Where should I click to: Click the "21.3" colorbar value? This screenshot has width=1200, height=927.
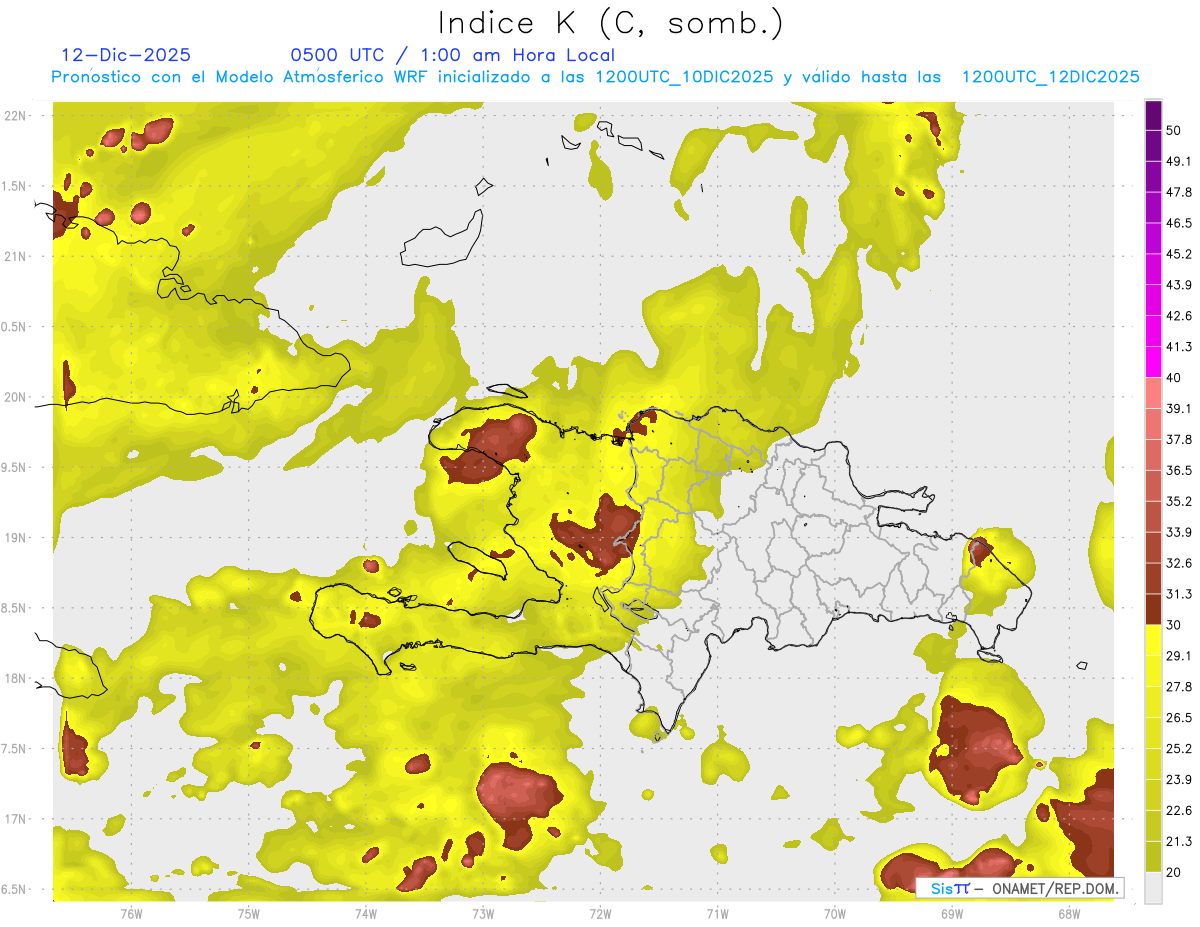pos(1179,842)
